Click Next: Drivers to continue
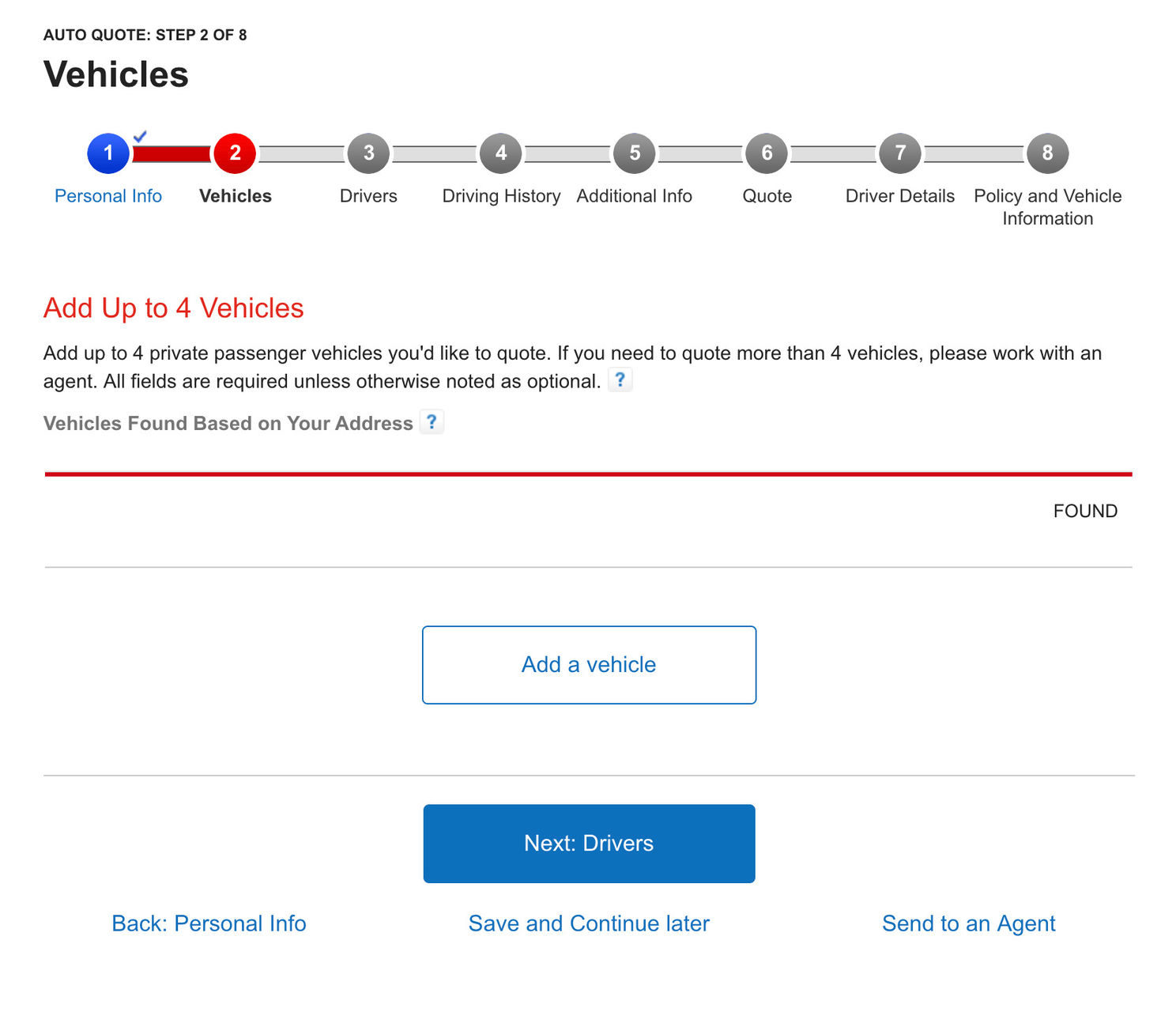 pos(588,843)
